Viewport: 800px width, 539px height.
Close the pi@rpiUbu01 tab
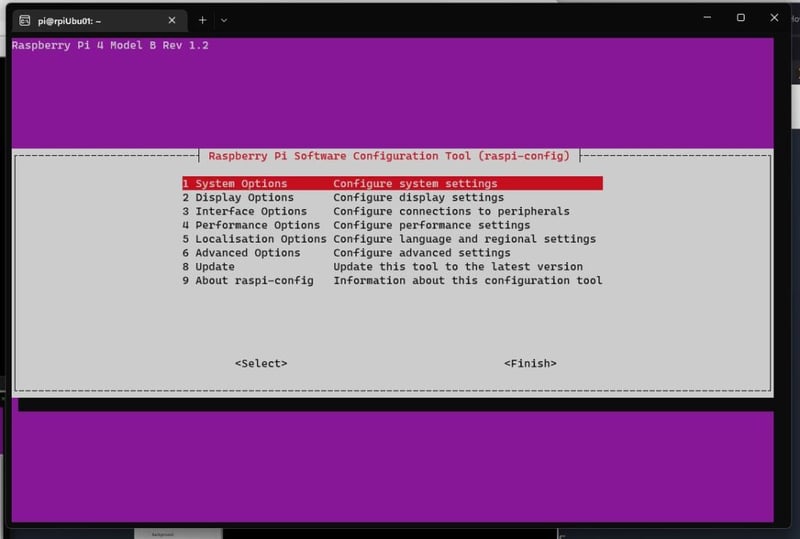(172, 20)
